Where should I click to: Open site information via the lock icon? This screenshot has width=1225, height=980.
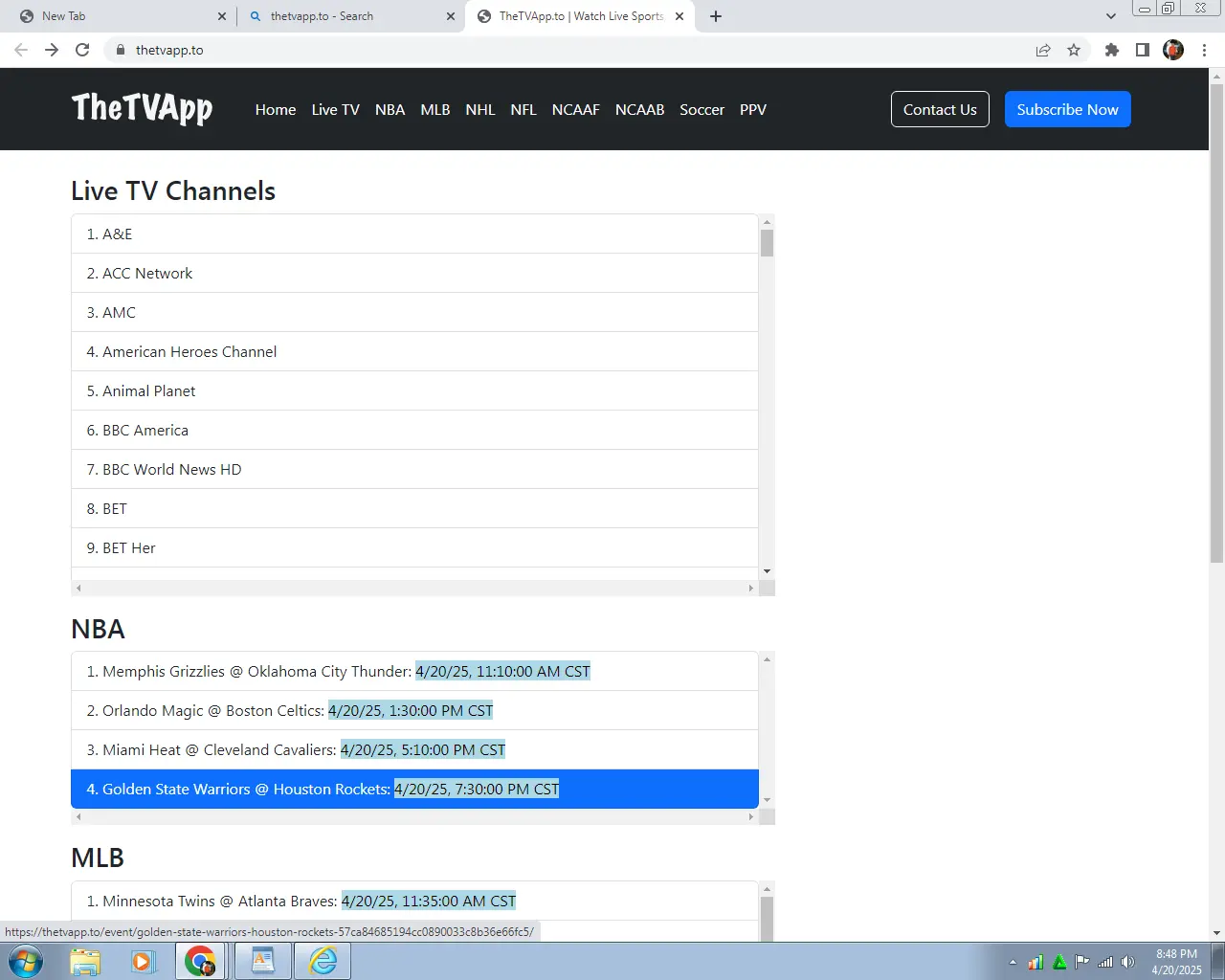pos(120,50)
